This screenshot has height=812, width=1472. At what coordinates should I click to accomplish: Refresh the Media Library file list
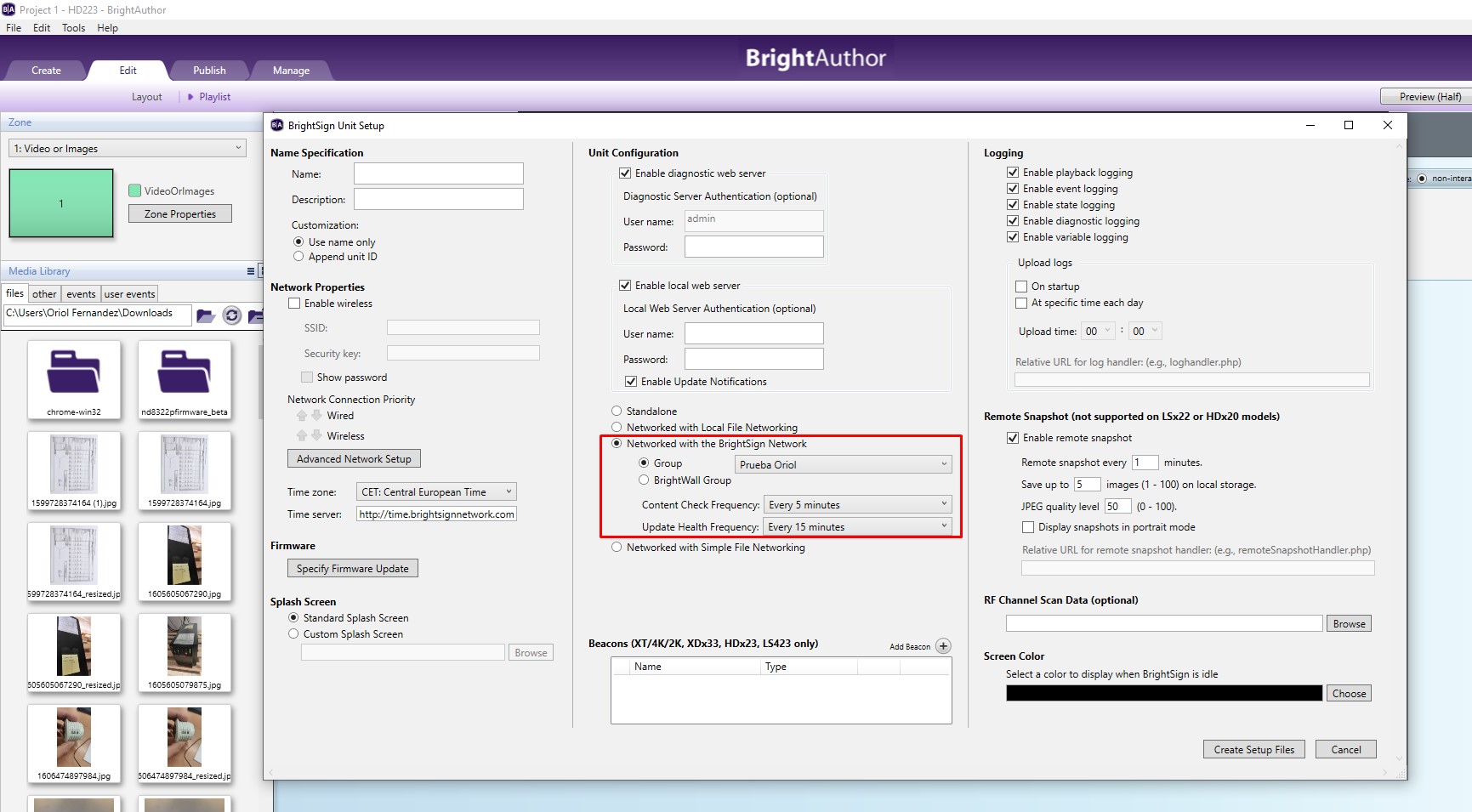[231, 315]
